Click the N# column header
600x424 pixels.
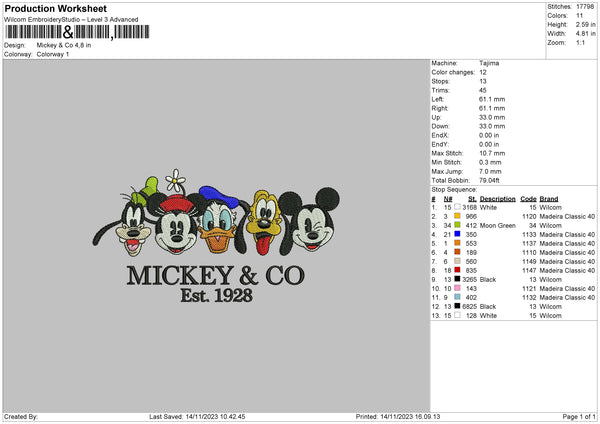pos(448,199)
